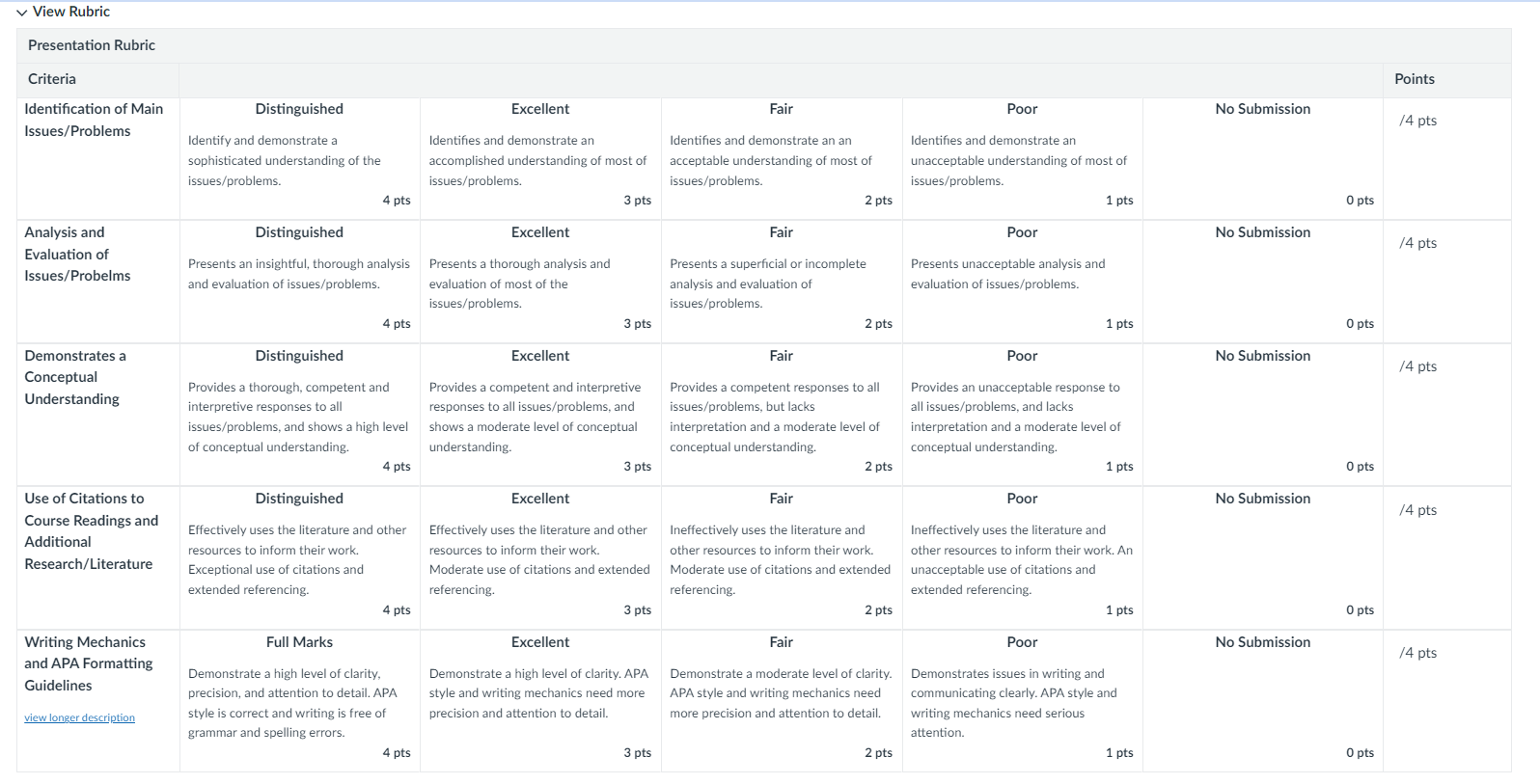The width and height of the screenshot is (1540, 784).
Task: Click the Points column header
Action: click(1415, 79)
